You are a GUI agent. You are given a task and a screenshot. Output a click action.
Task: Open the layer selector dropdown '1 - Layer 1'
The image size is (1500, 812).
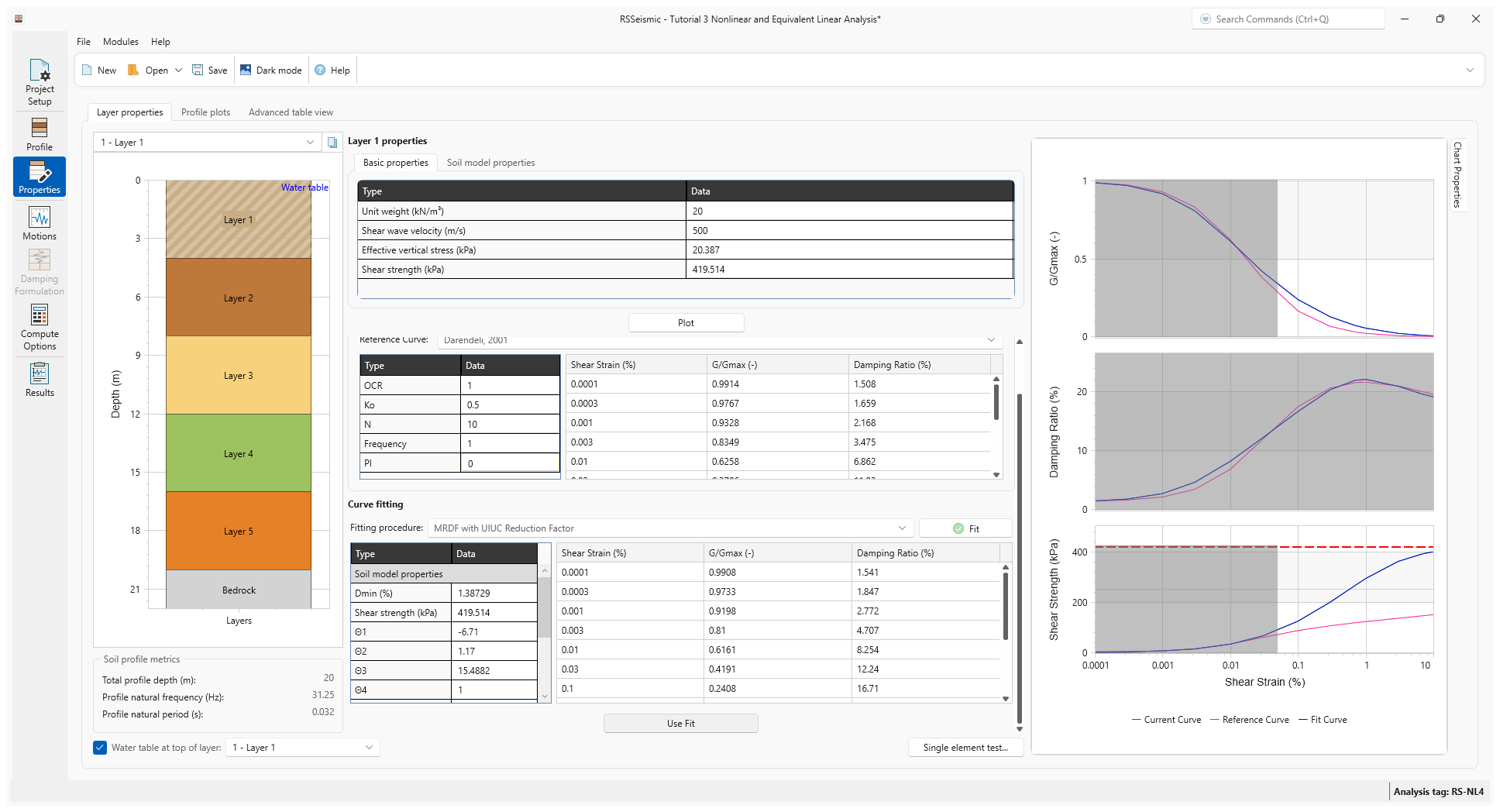(x=207, y=143)
